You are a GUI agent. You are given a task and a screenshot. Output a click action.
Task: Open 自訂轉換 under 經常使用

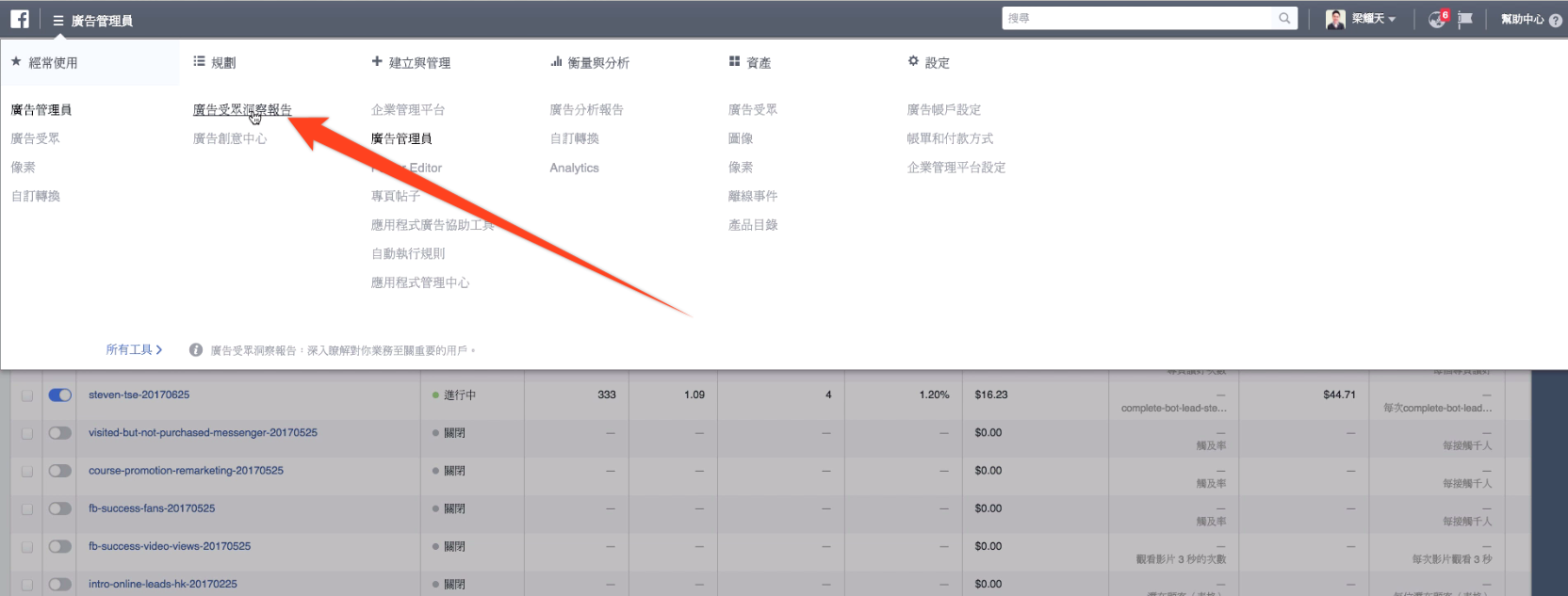click(x=35, y=196)
